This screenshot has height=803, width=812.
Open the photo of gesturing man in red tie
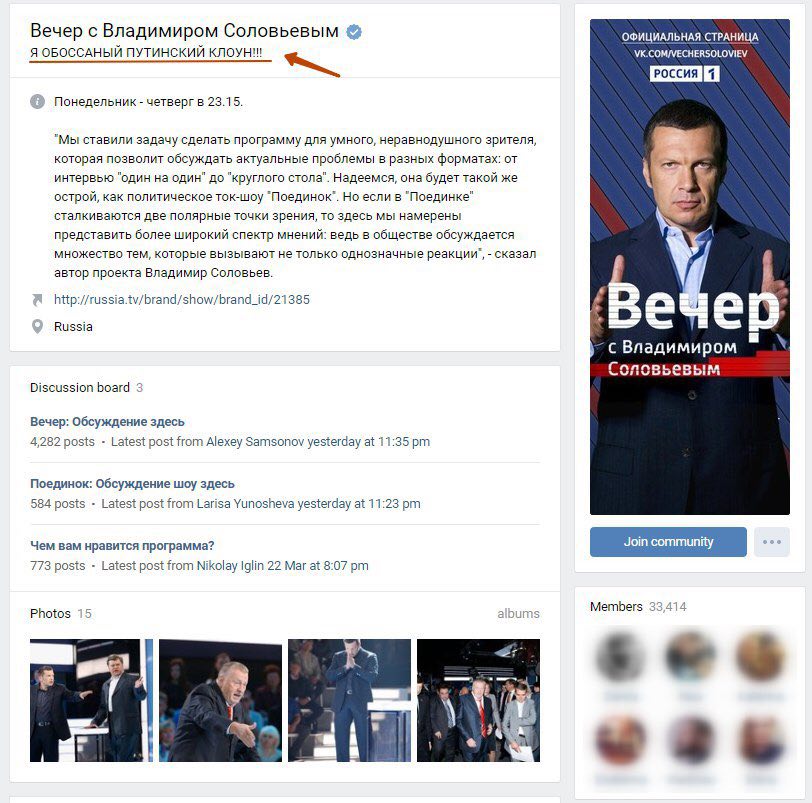220,700
